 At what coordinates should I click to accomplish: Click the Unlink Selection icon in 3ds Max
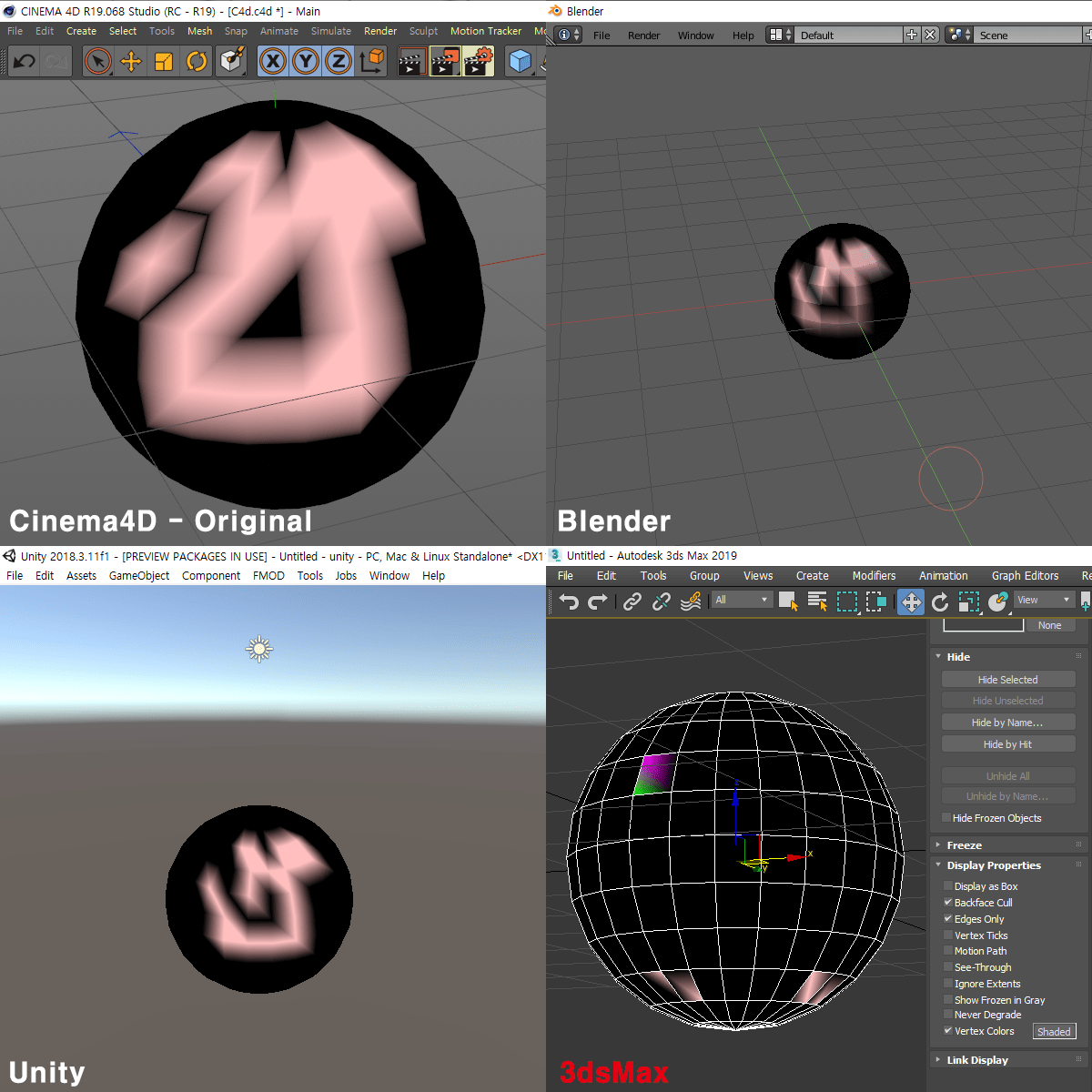[662, 601]
